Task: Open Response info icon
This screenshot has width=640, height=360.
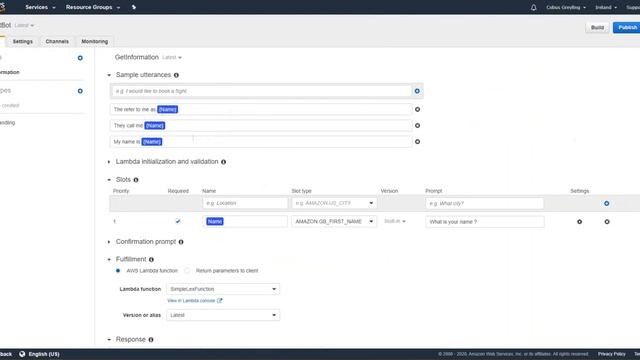Action: (x=151, y=340)
